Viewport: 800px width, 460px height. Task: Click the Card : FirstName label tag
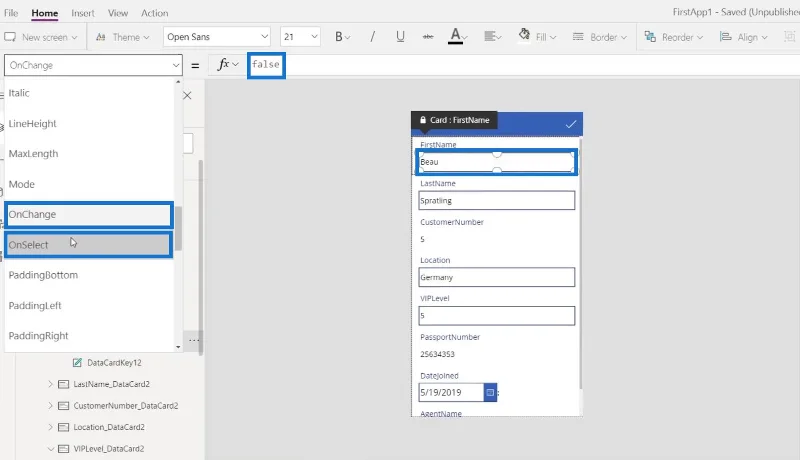454,120
